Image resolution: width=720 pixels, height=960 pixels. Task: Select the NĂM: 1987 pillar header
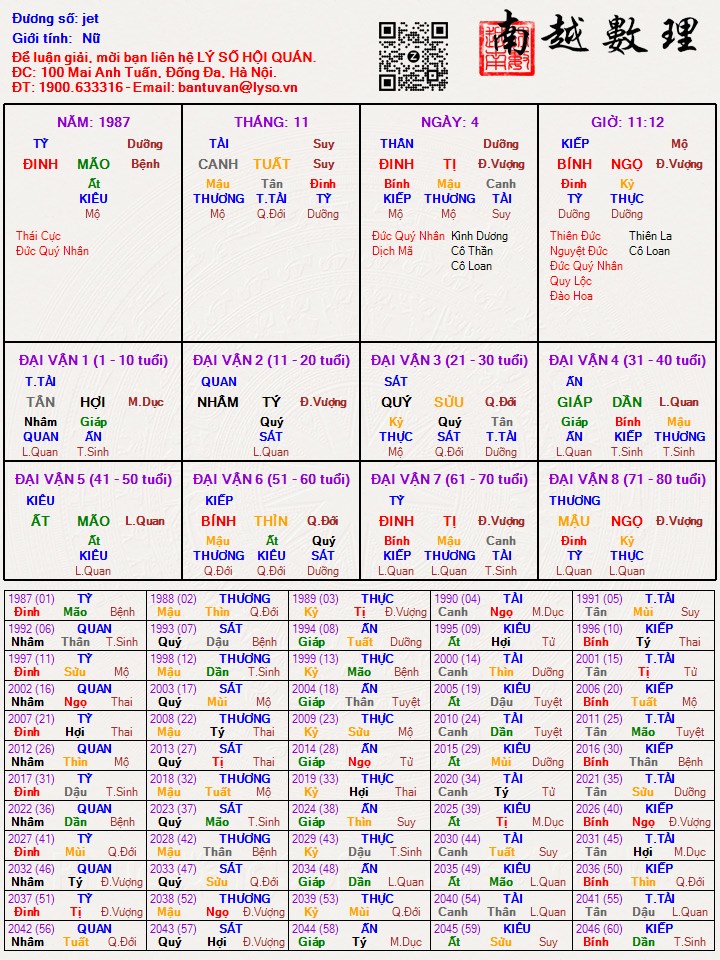93,122
